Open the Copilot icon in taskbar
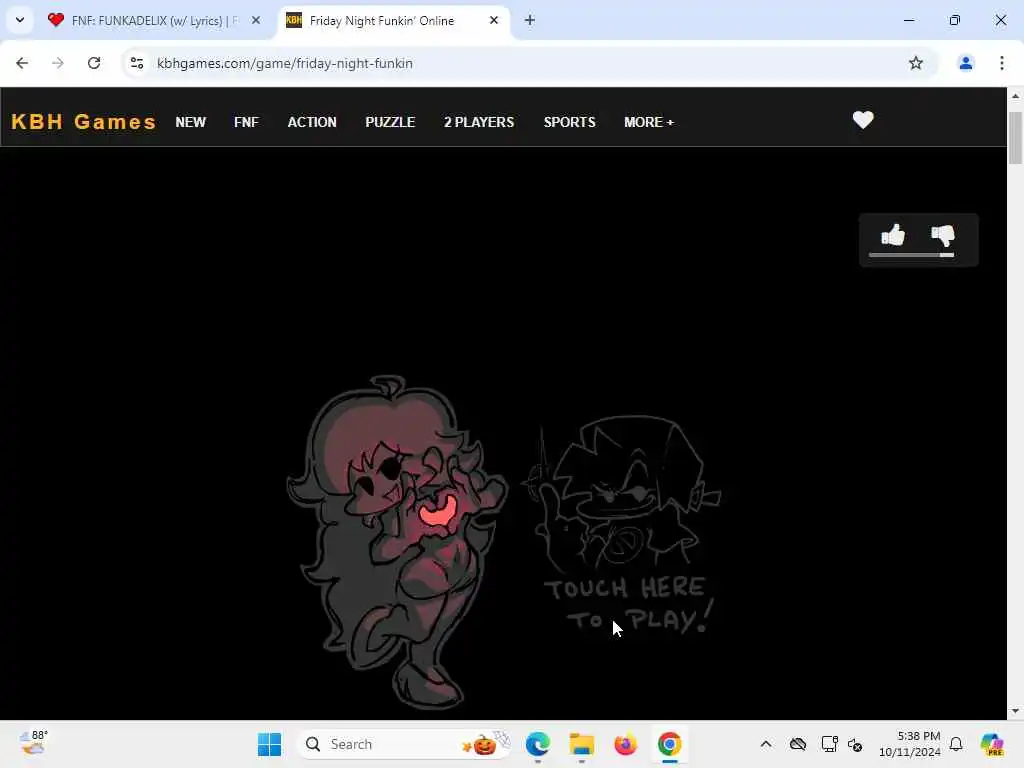This screenshot has height=768, width=1024. (991, 744)
